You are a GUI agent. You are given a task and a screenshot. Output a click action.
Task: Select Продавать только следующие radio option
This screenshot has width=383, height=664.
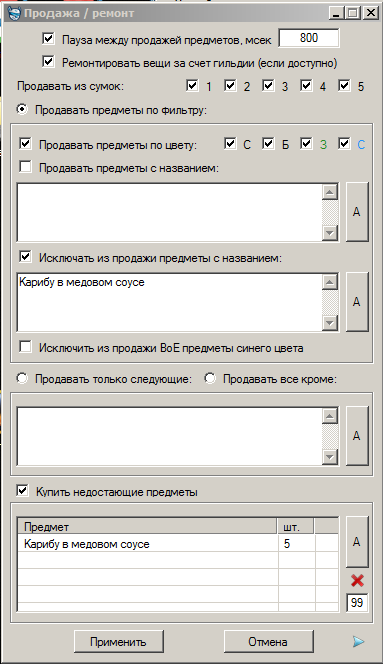point(22,378)
